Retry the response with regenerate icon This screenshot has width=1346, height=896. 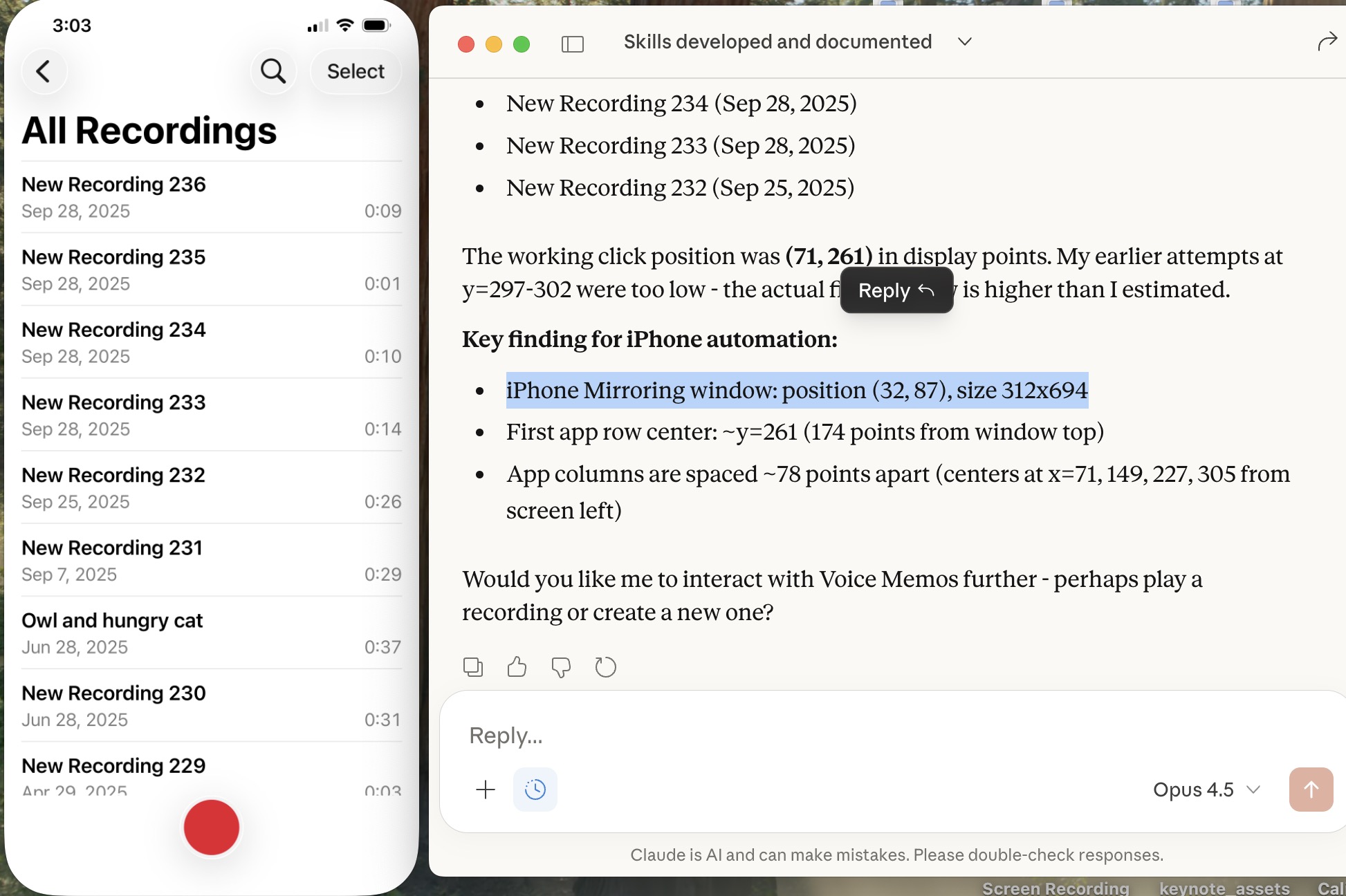click(x=605, y=667)
